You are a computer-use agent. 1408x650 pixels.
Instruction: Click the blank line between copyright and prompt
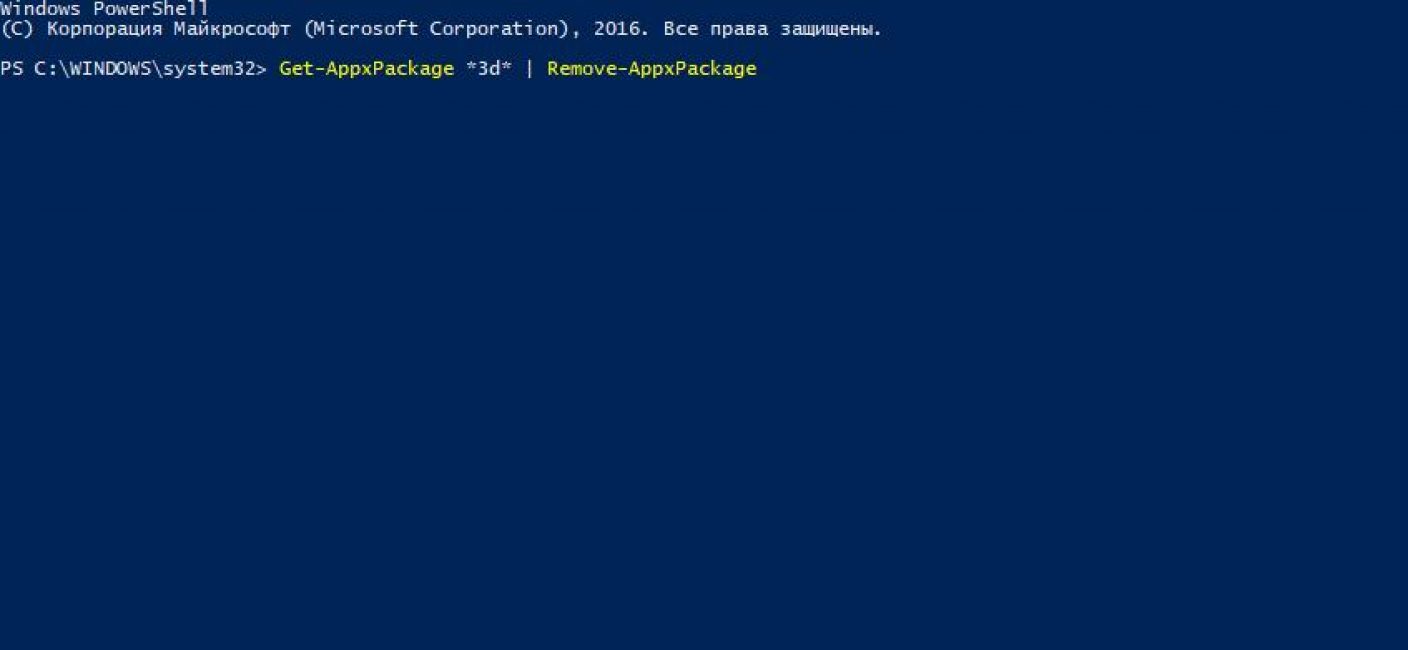704,49
